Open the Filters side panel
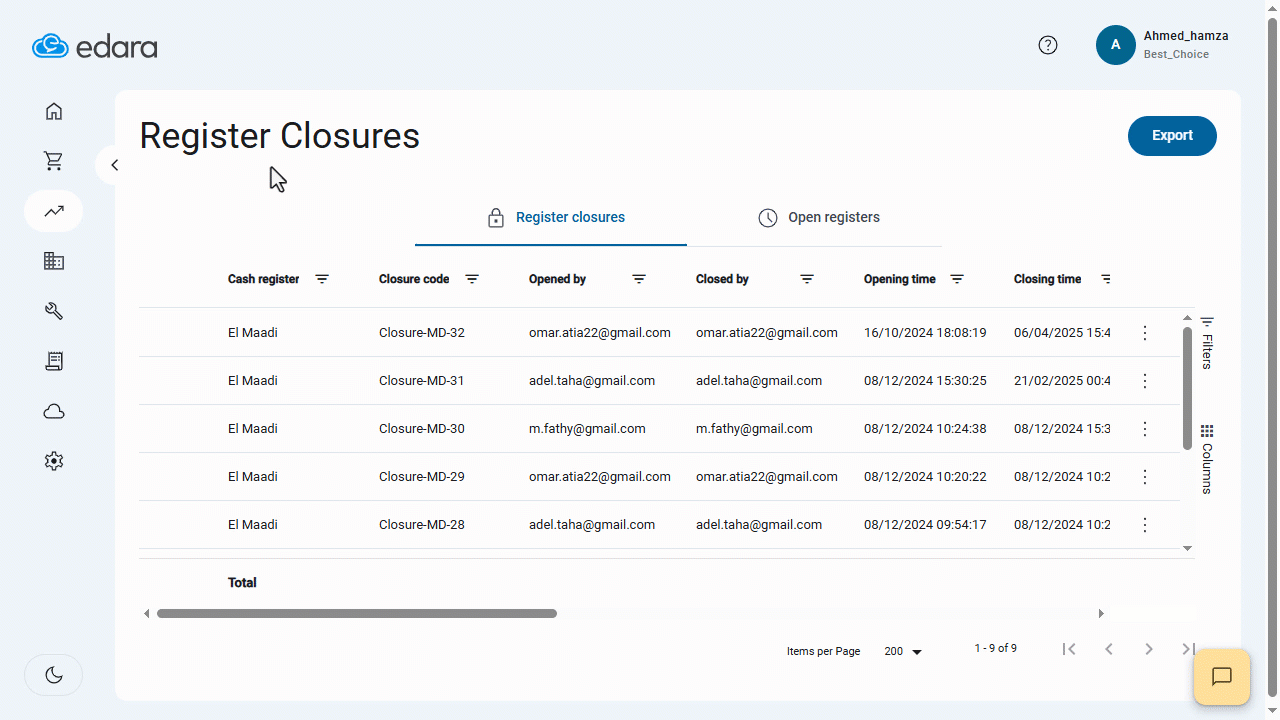Image resolution: width=1280 pixels, height=720 pixels. (1207, 343)
